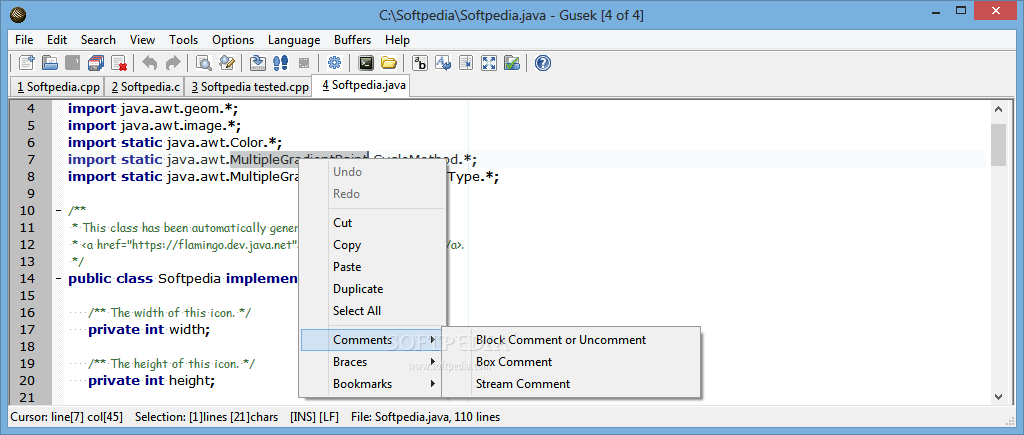This screenshot has width=1024, height=435.
Task: Click the Open file folder icon
Action: click(x=50, y=63)
